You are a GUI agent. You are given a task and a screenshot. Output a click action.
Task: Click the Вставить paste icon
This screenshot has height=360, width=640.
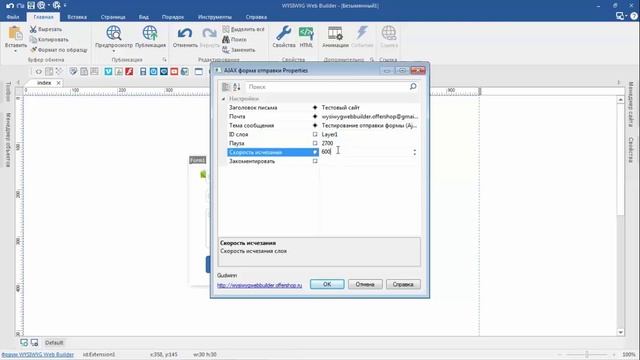point(16,33)
